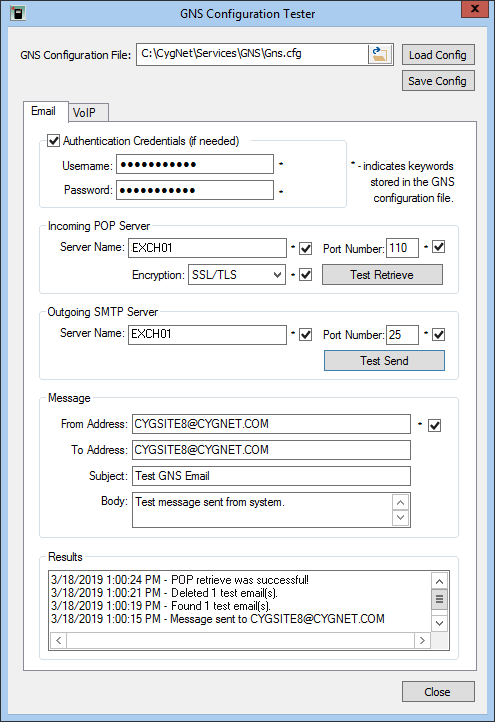
Task: Click Results vertical scroll down arrow
Action: [x=439, y=623]
